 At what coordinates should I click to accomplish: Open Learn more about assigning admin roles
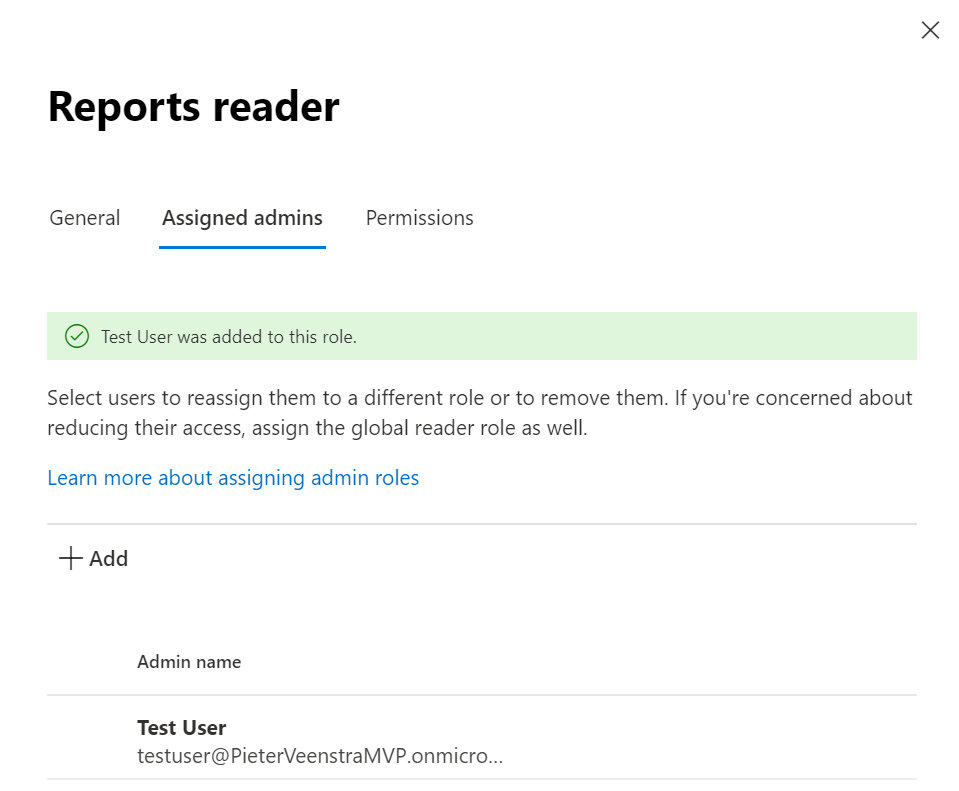[233, 478]
